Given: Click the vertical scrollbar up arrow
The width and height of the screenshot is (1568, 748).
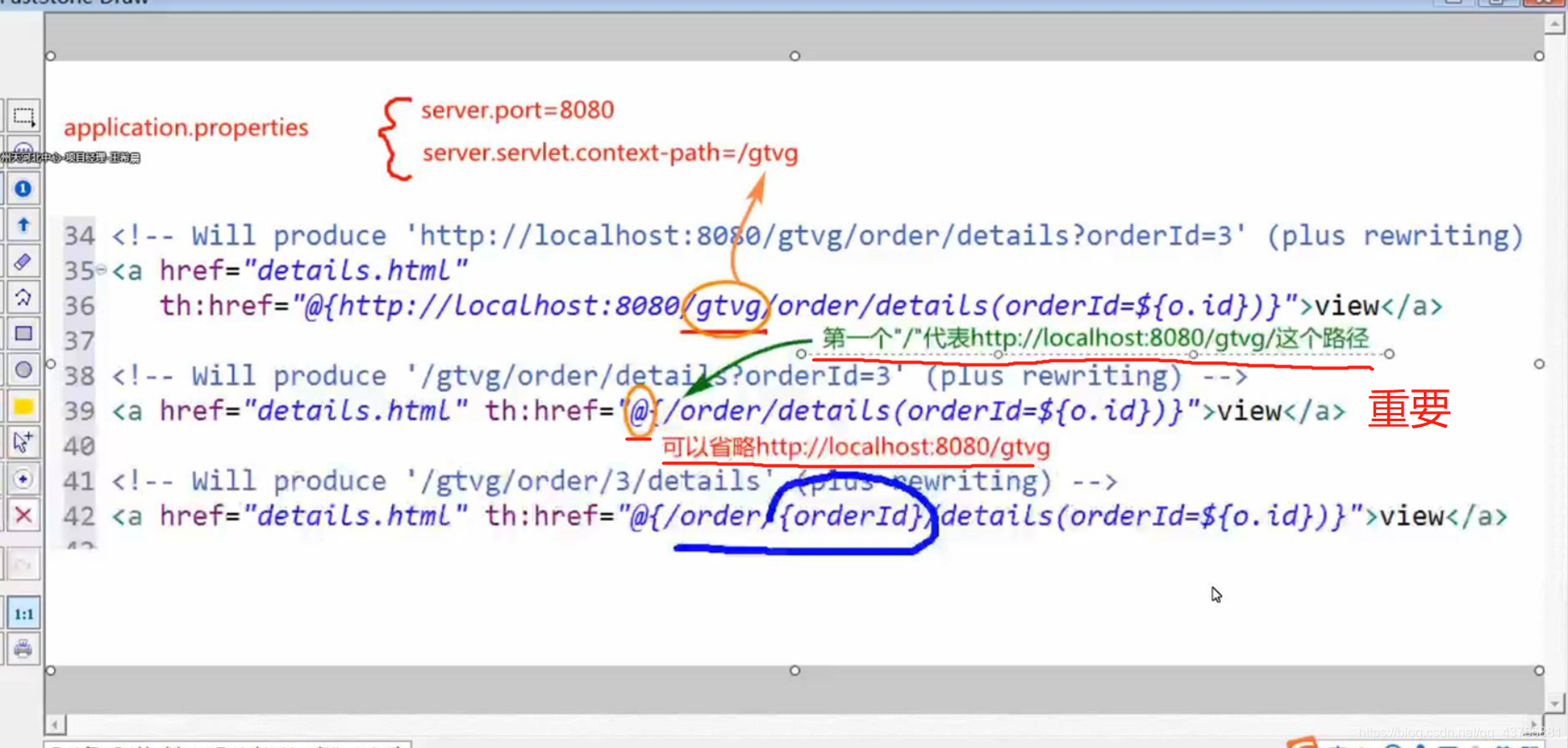Looking at the screenshot, I should coord(1555,25).
